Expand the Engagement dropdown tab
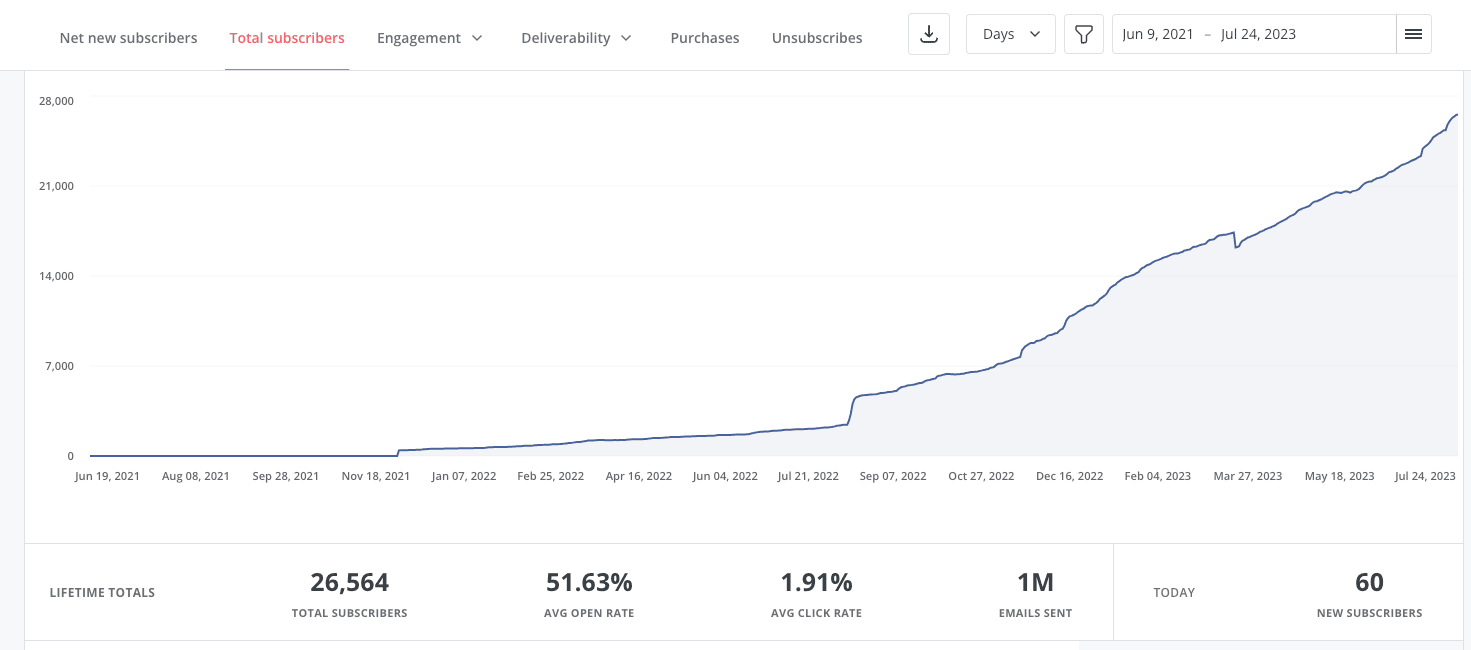The image size is (1471, 650). (x=430, y=38)
